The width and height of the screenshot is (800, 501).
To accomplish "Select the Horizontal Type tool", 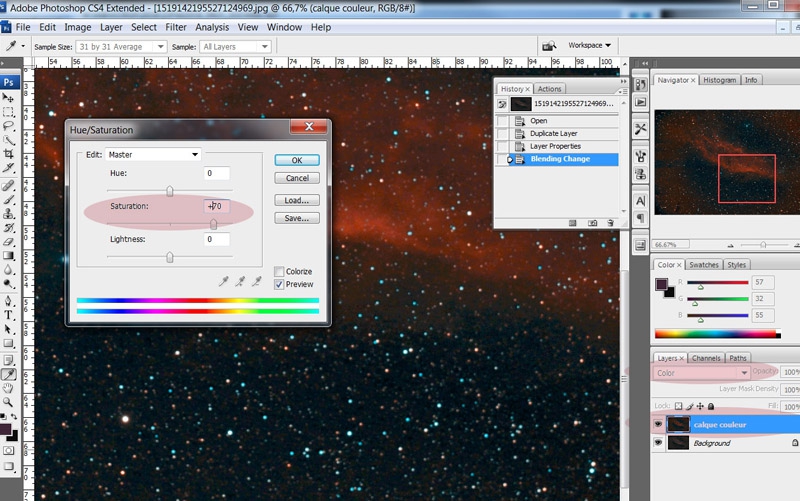I will pyautogui.click(x=8, y=315).
